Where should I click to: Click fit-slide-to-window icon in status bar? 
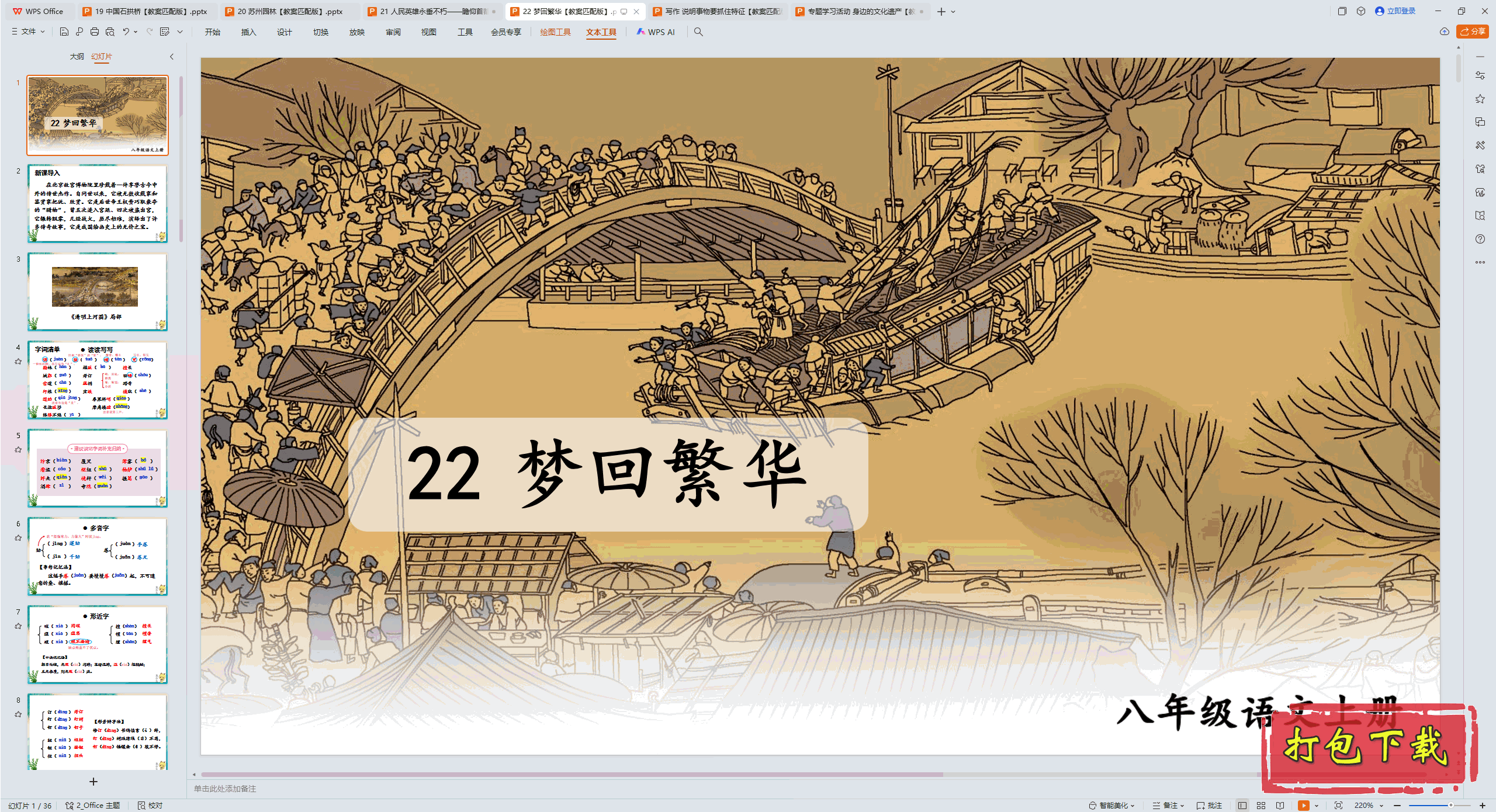(x=1339, y=806)
